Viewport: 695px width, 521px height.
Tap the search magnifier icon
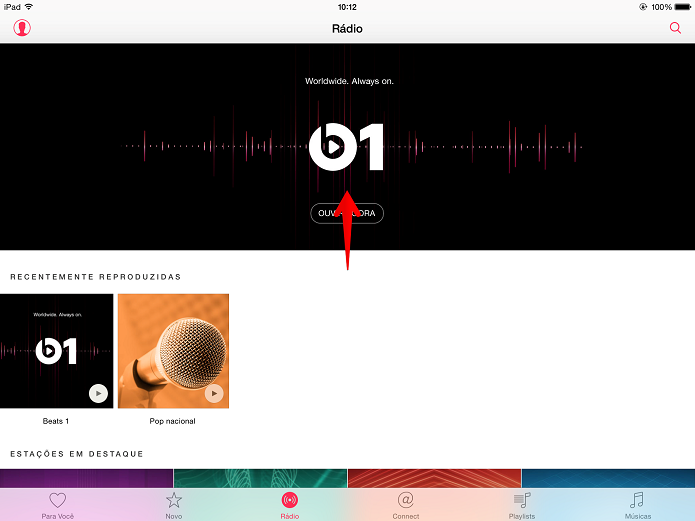(x=675, y=28)
